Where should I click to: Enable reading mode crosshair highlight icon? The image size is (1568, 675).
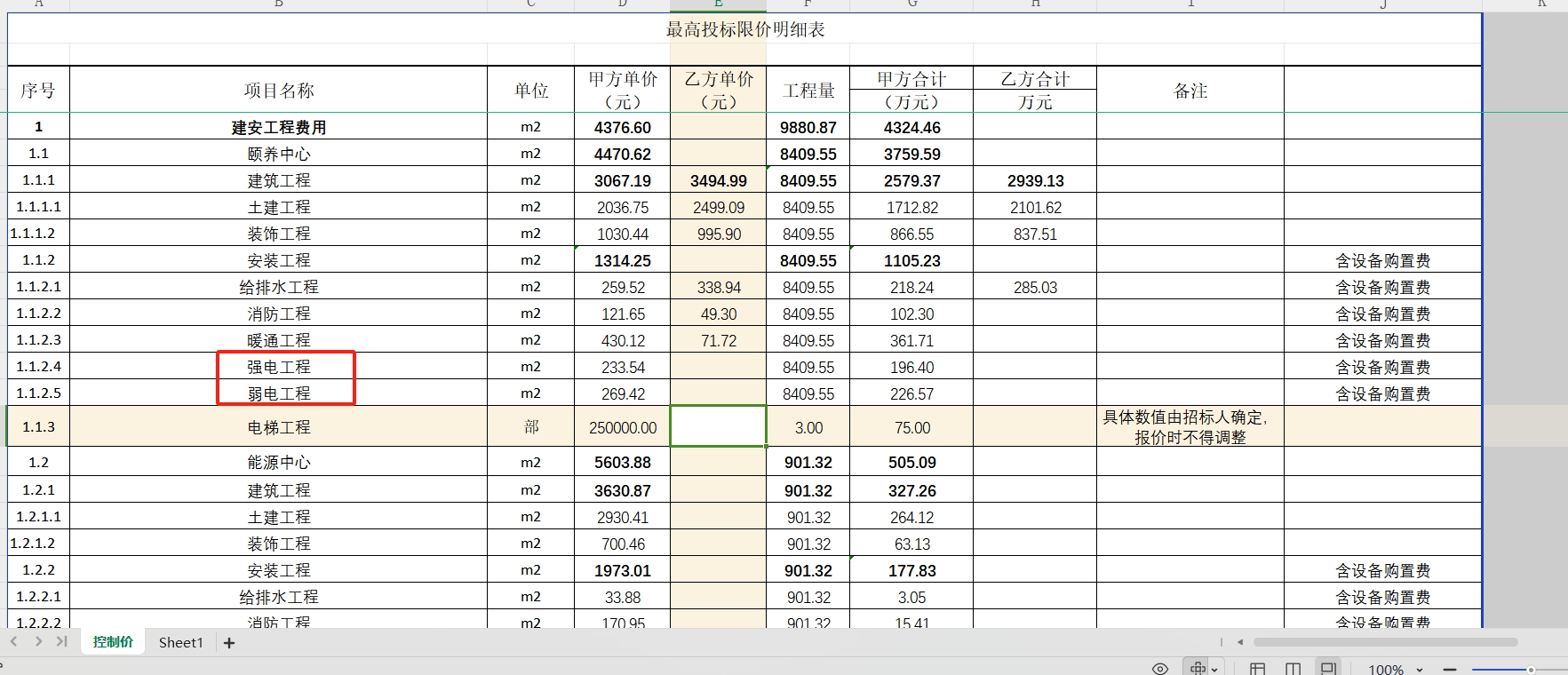(x=1198, y=668)
